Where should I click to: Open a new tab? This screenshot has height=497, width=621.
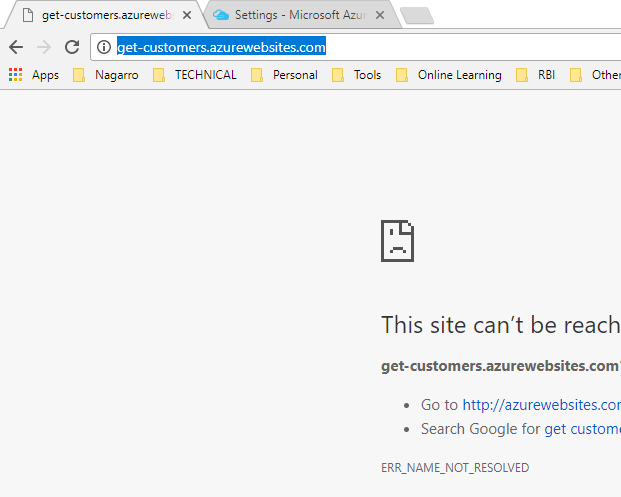tap(417, 16)
